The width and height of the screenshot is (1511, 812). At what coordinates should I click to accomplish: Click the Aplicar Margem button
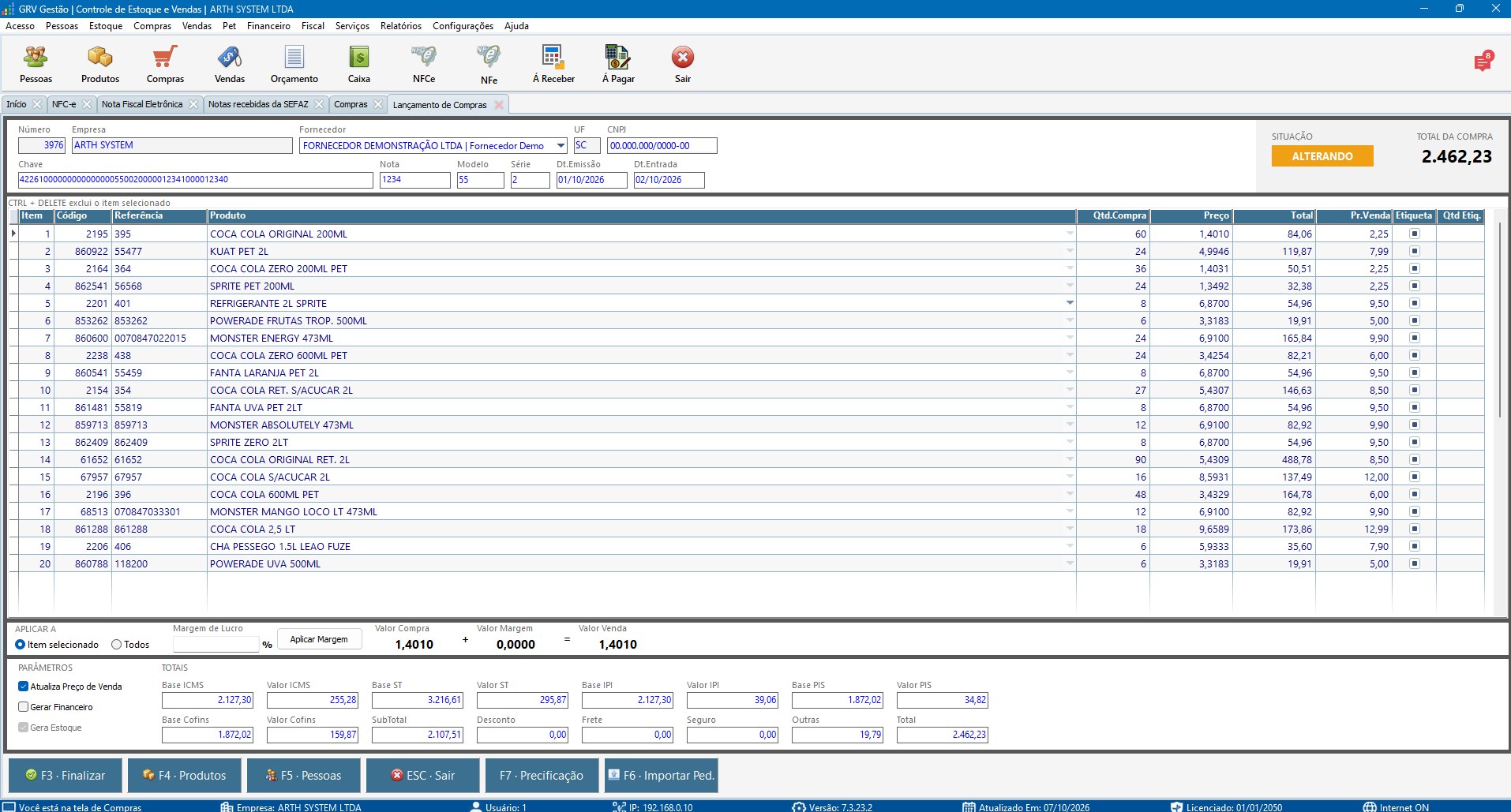point(319,639)
